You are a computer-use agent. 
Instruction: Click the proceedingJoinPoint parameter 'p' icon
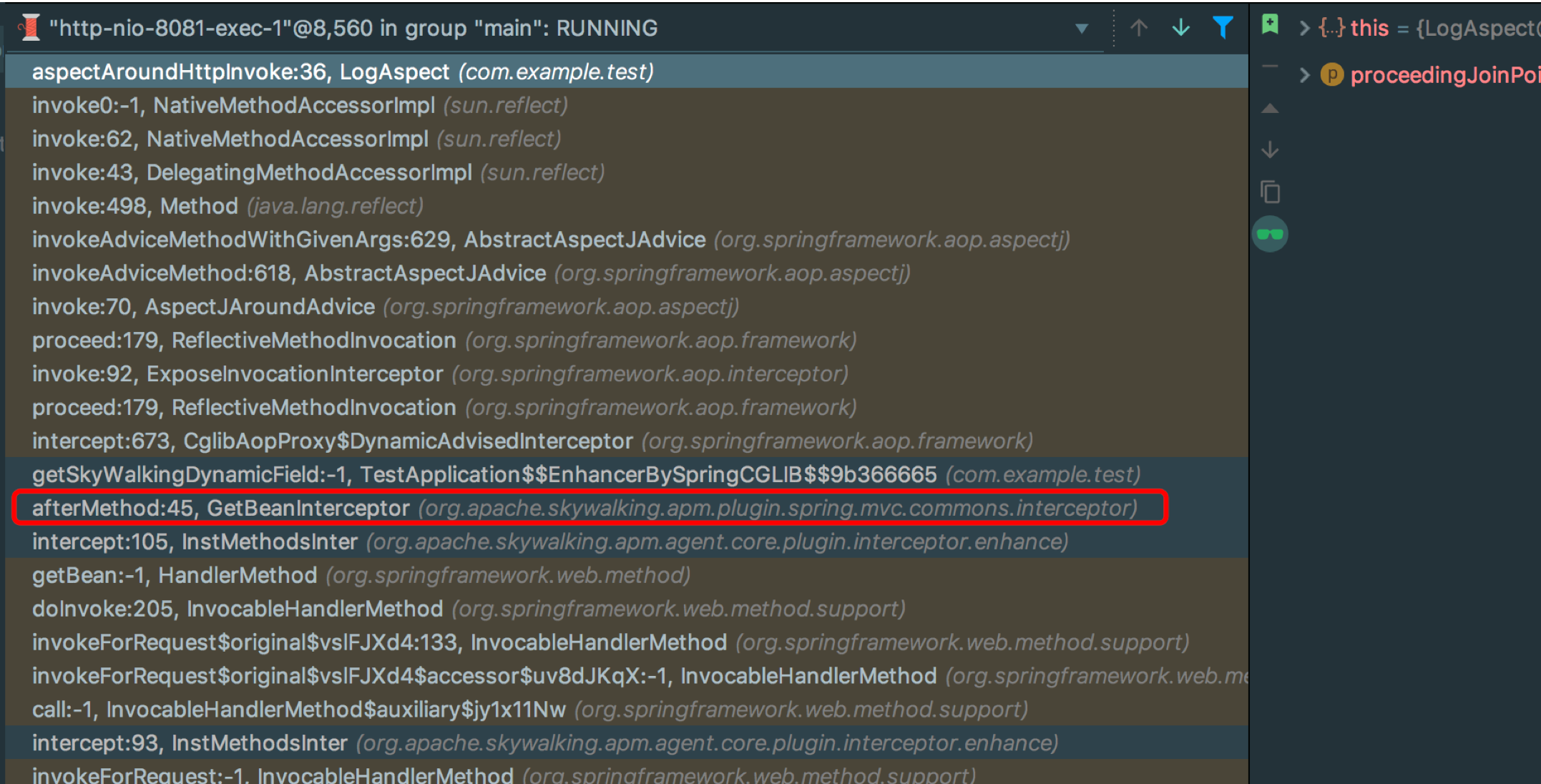pos(1331,74)
